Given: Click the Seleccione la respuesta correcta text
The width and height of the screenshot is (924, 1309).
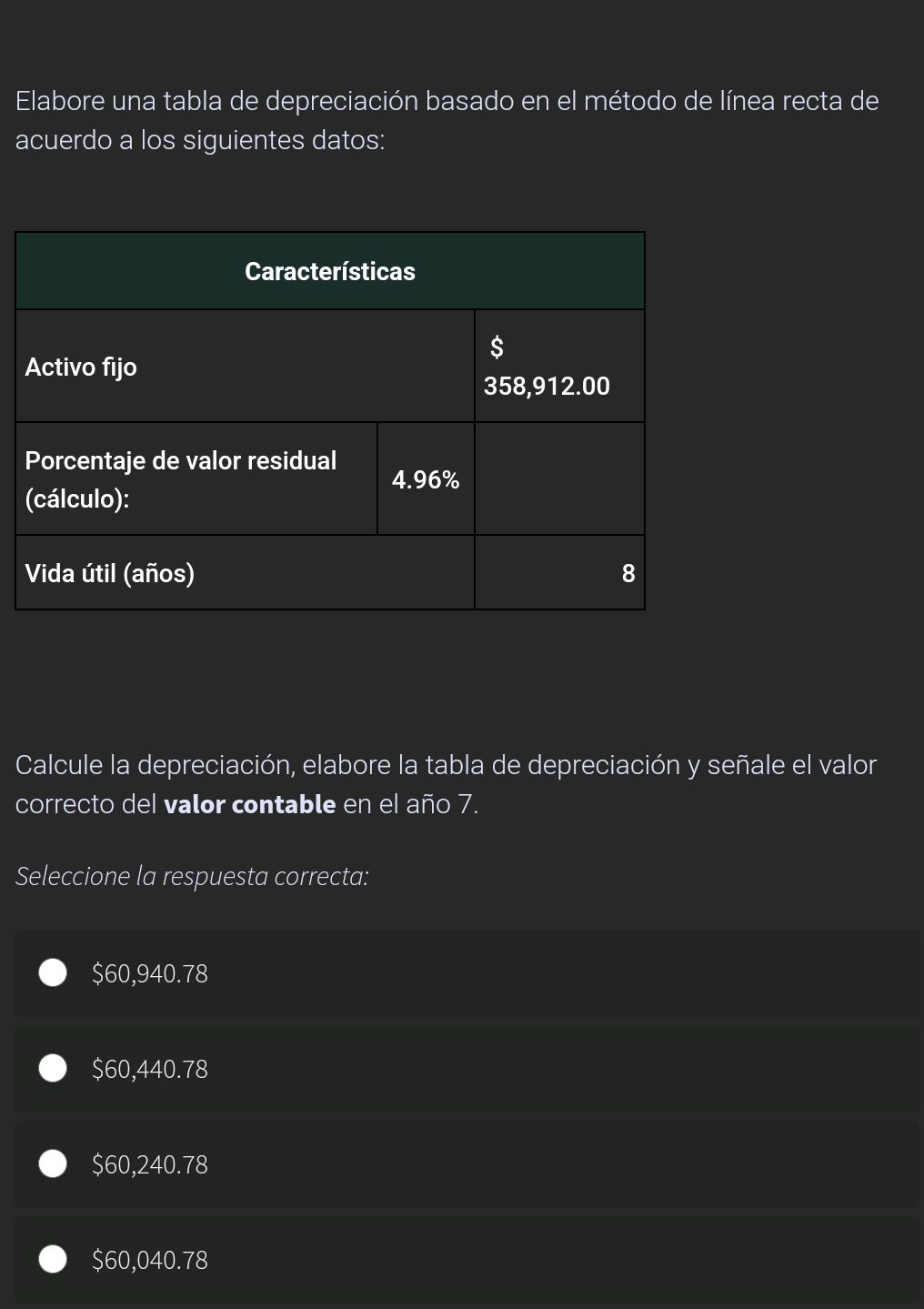Looking at the screenshot, I should [192, 876].
